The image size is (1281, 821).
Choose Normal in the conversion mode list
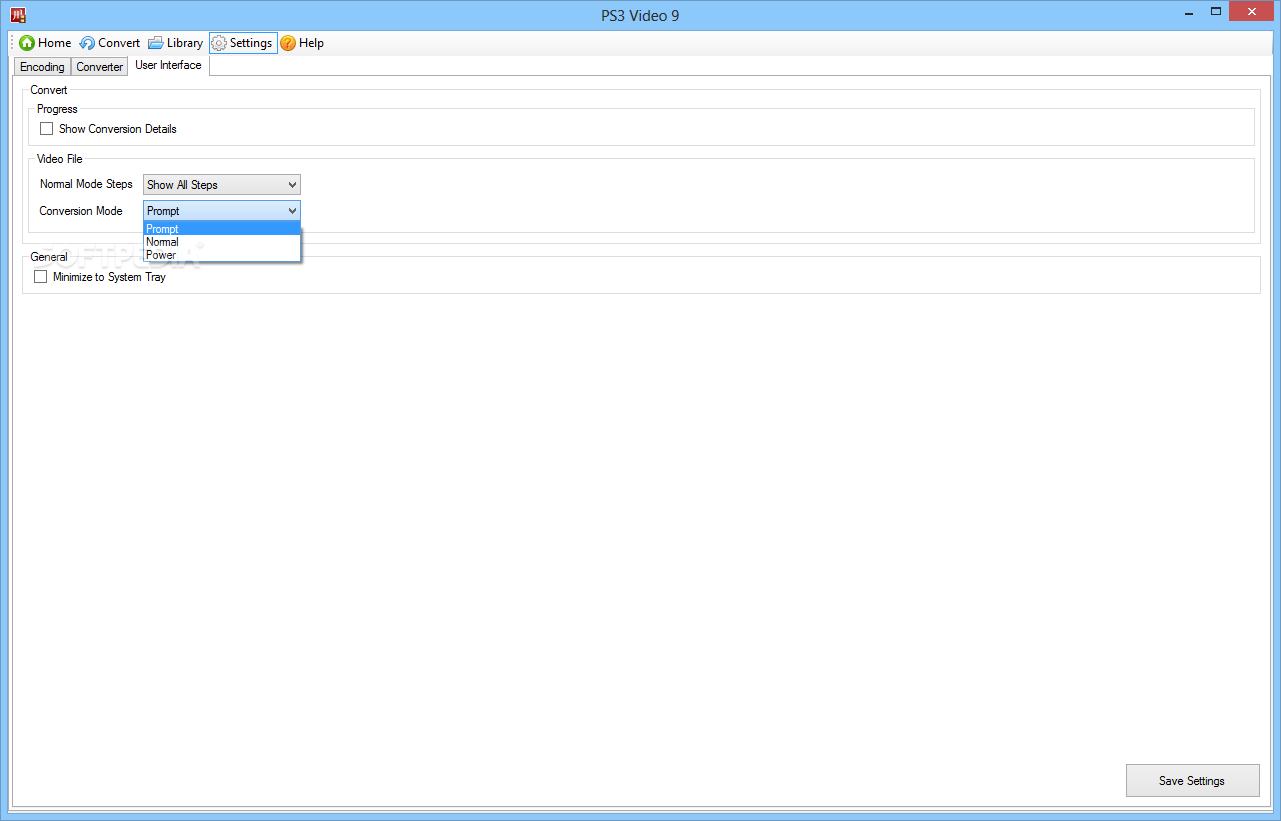tap(222, 242)
